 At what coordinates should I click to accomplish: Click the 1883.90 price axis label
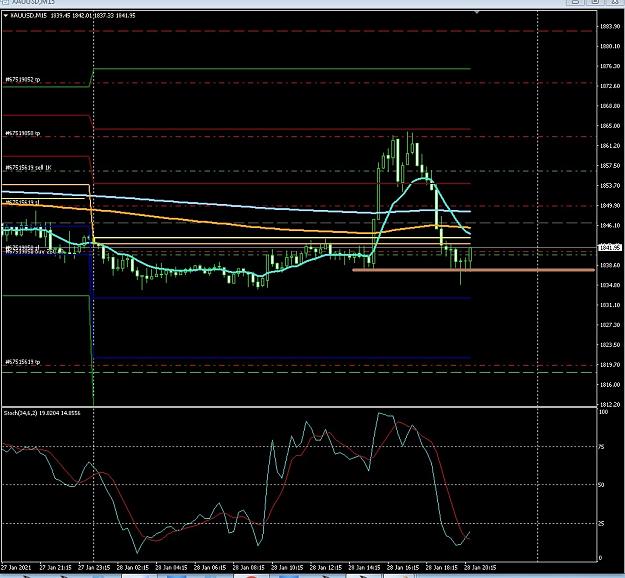[610, 26]
